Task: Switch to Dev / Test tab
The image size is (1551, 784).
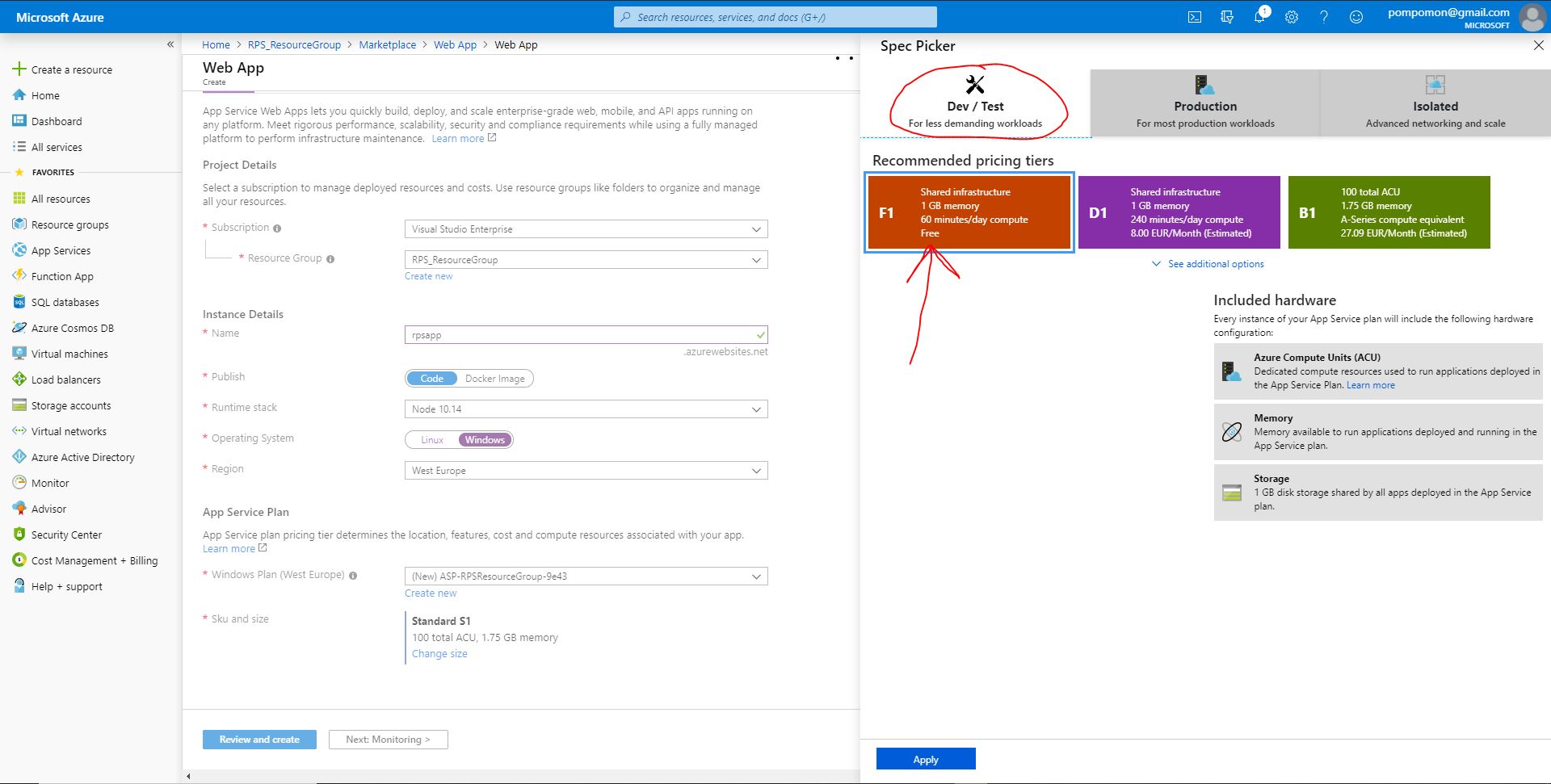Action: point(975,103)
